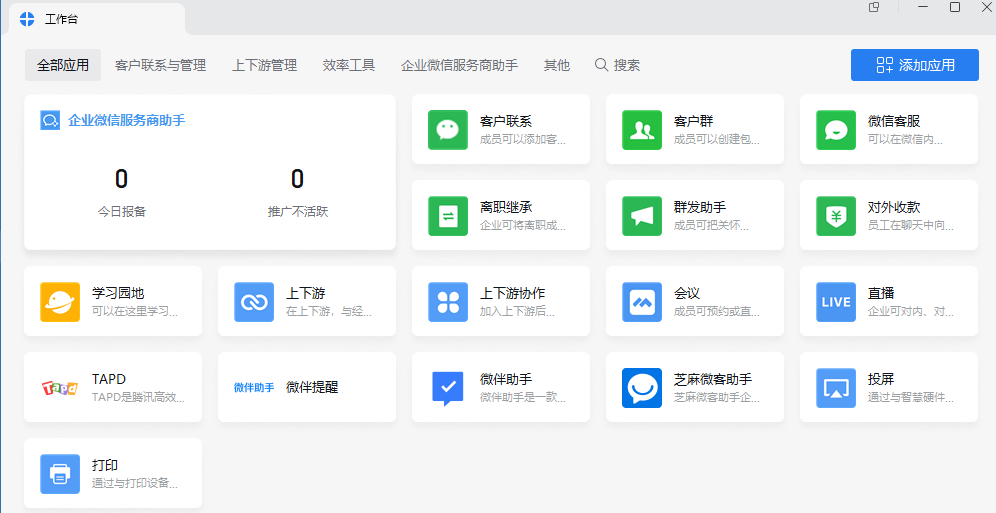Screen dimensions: 996x513
Task: Click description text 成员可预约或直...
Action: 717,311
